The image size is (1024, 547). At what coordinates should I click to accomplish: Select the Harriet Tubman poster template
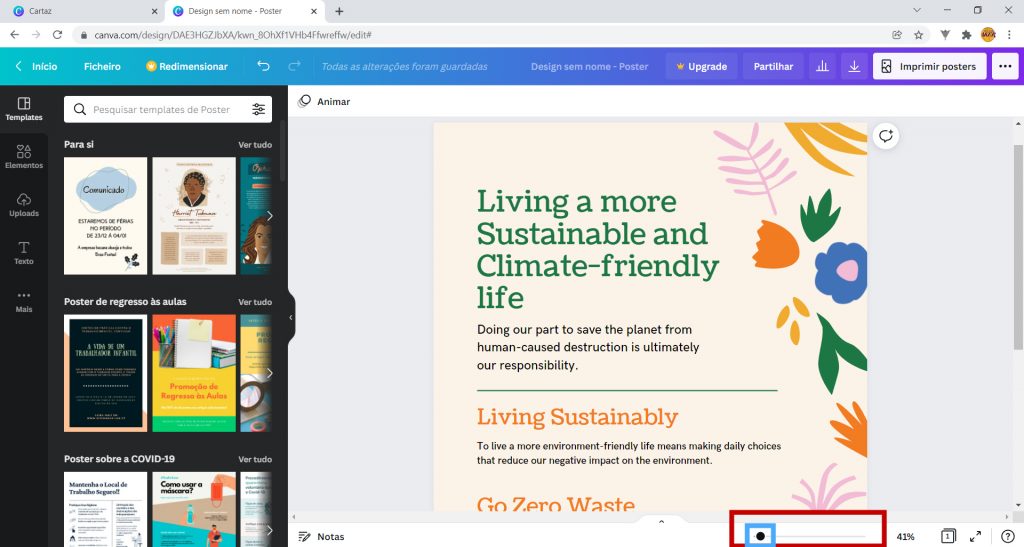(194, 215)
